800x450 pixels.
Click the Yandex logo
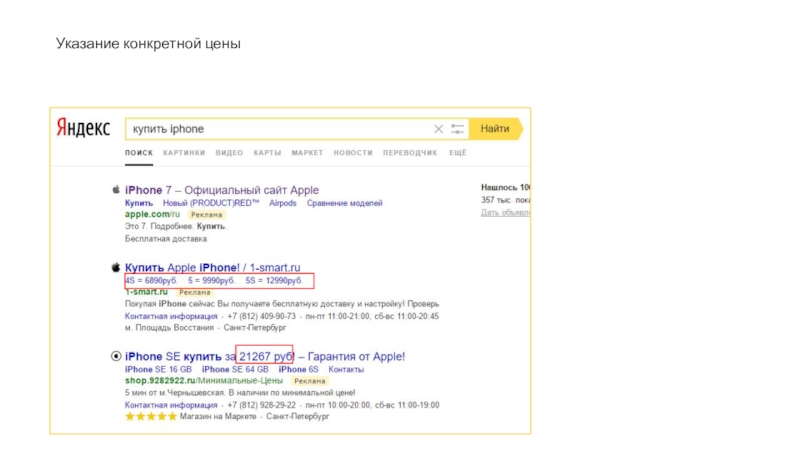point(83,129)
